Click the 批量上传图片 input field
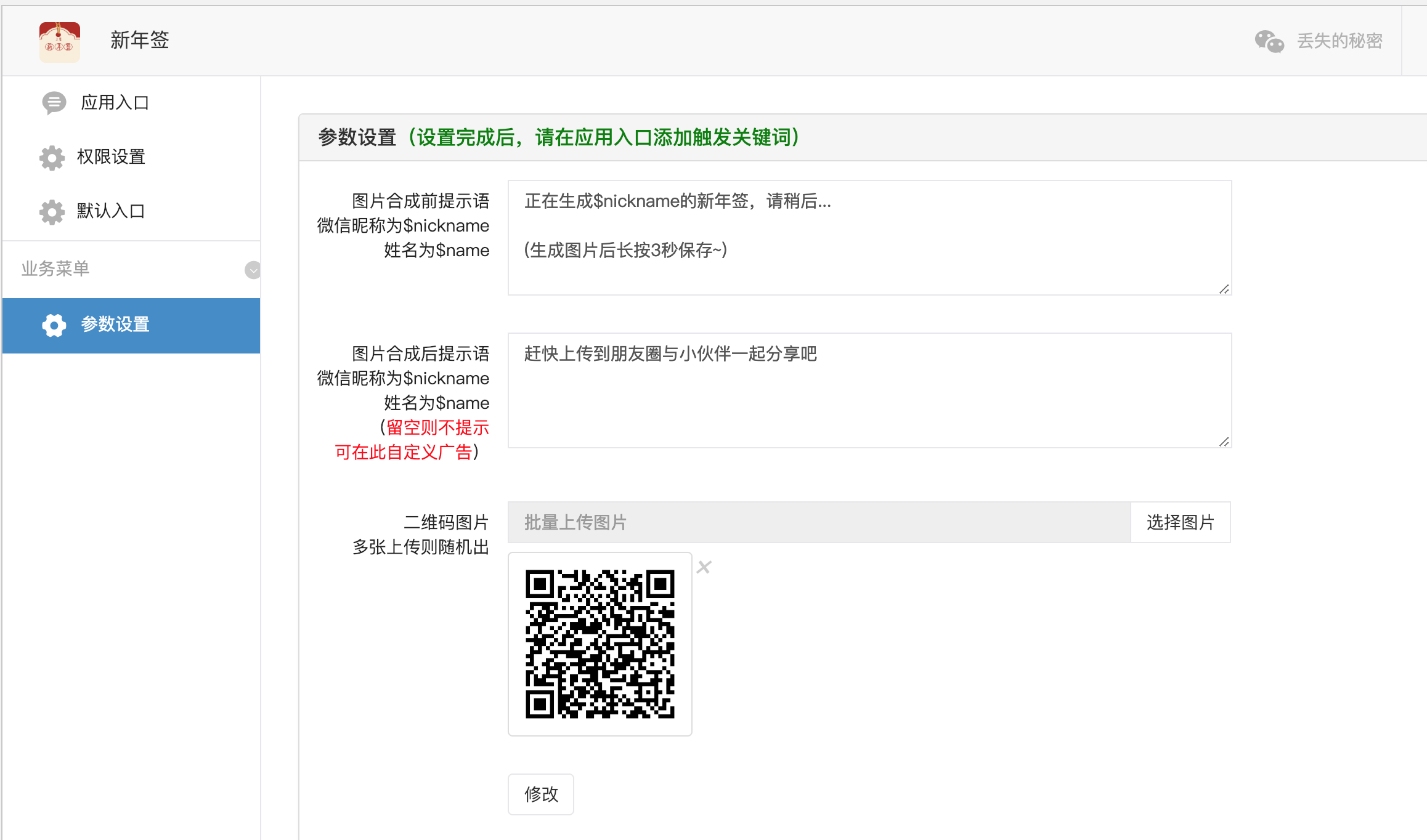Image resolution: width=1427 pixels, height=840 pixels. (x=819, y=522)
